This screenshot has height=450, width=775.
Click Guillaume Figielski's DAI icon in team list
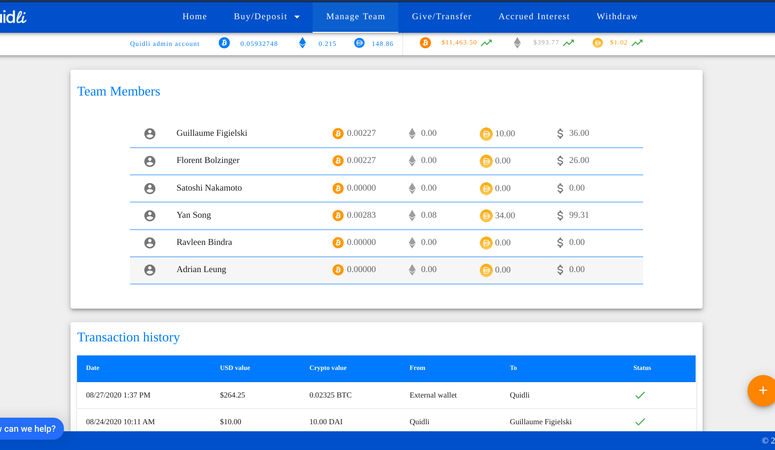[x=486, y=134]
